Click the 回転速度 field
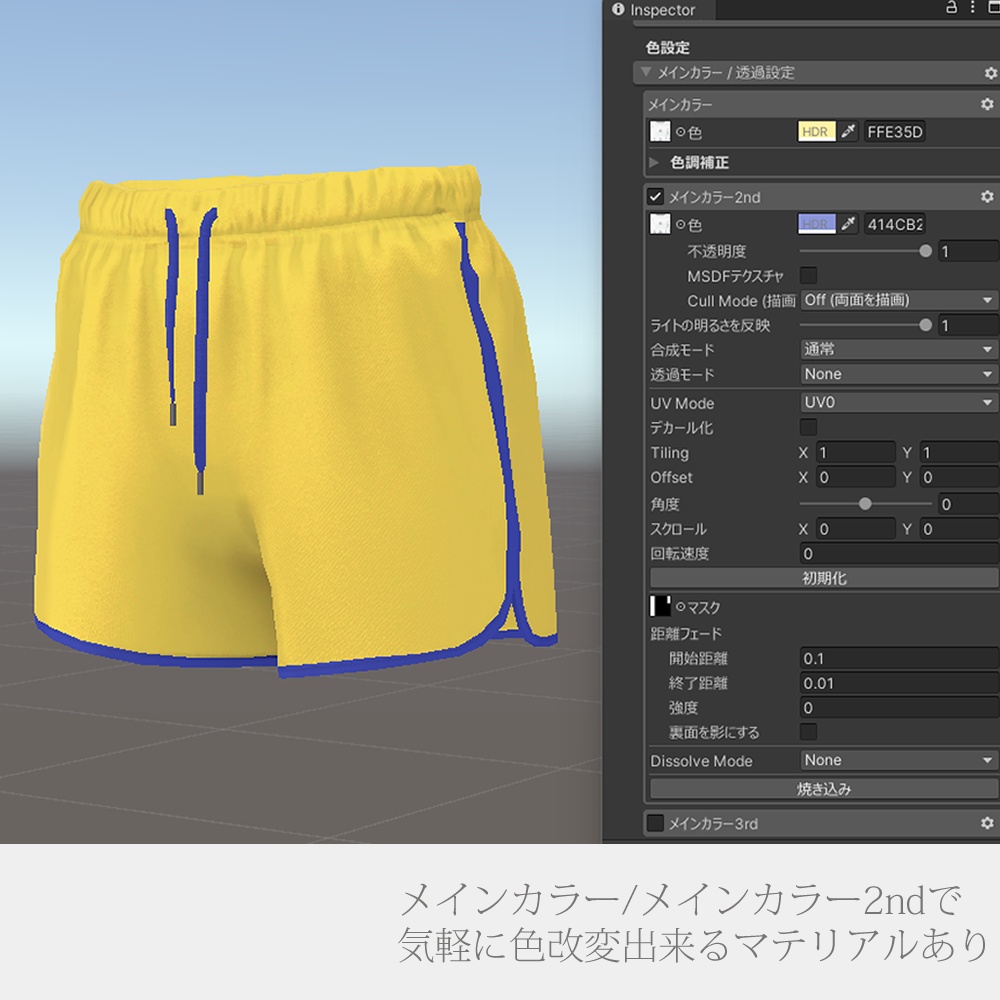Viewport: 1000px width, 1000px height. pos(899,554)
